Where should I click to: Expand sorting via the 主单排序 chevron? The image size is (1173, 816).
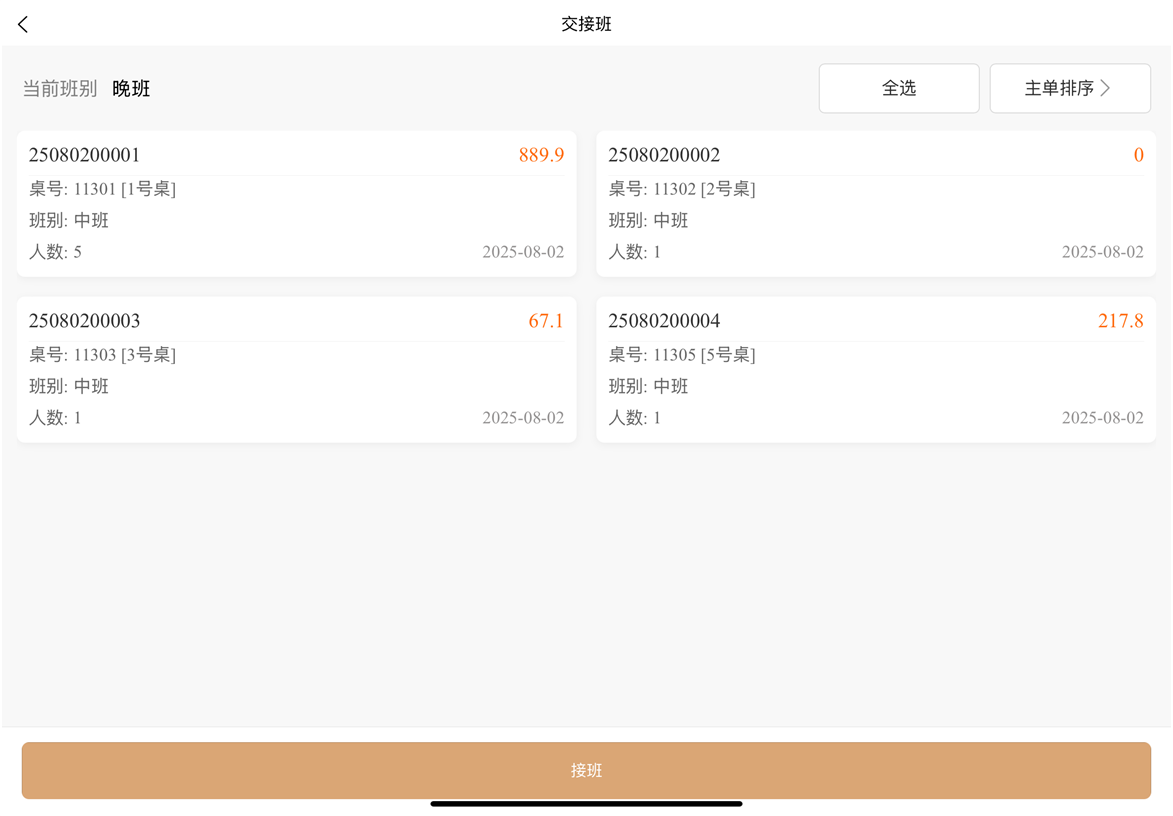tap(1105, 88)
